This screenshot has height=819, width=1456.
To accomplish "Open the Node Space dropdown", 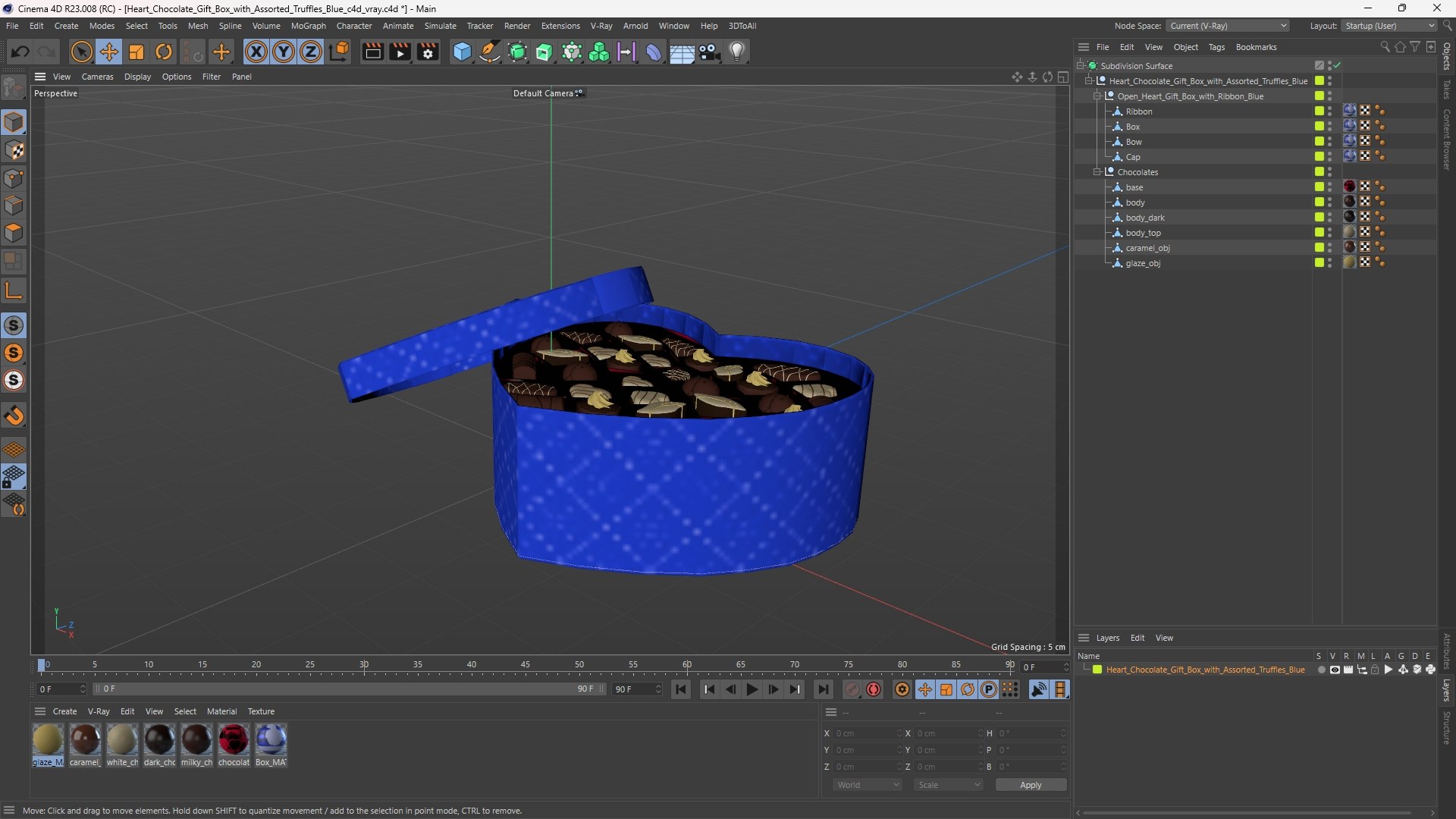I will pyautogui.click(x=1228, y=26).
